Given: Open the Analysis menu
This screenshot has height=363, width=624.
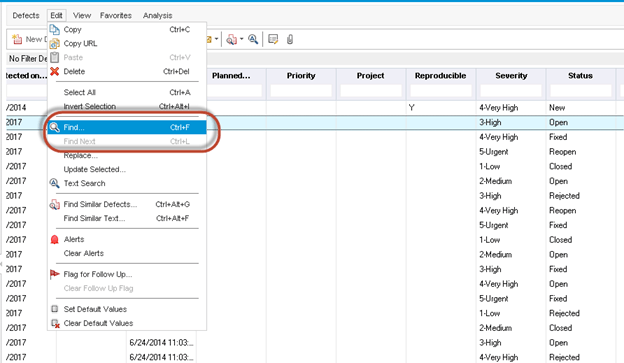Looking at the screenshot, I should 158,16.
